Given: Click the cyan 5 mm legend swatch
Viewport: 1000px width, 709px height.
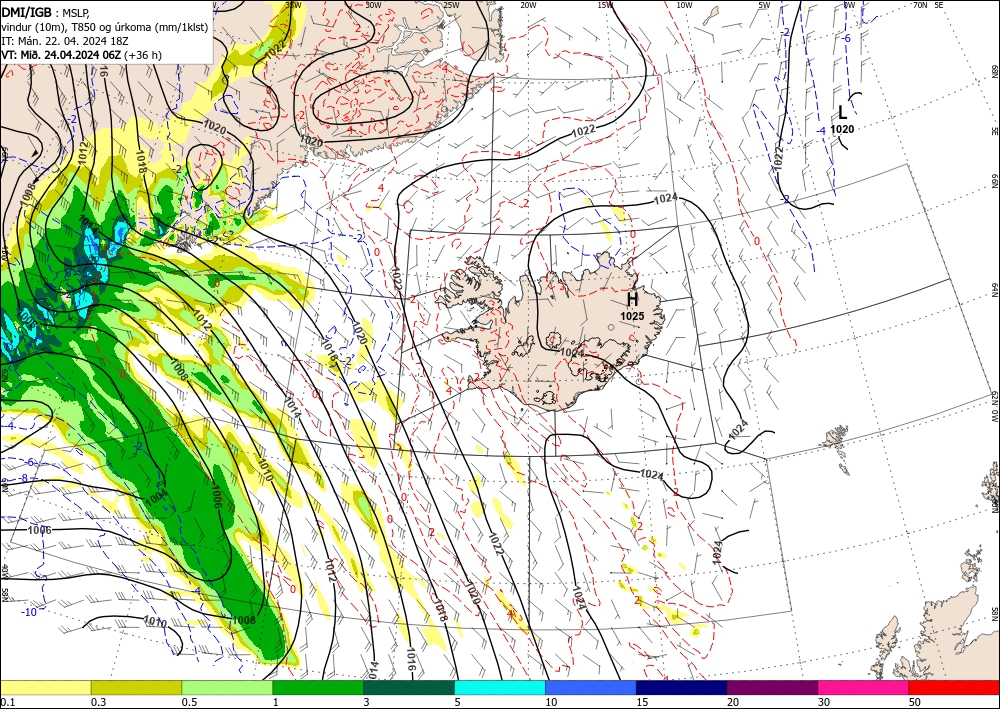Looking at the screenshot, I should (500, 688).
